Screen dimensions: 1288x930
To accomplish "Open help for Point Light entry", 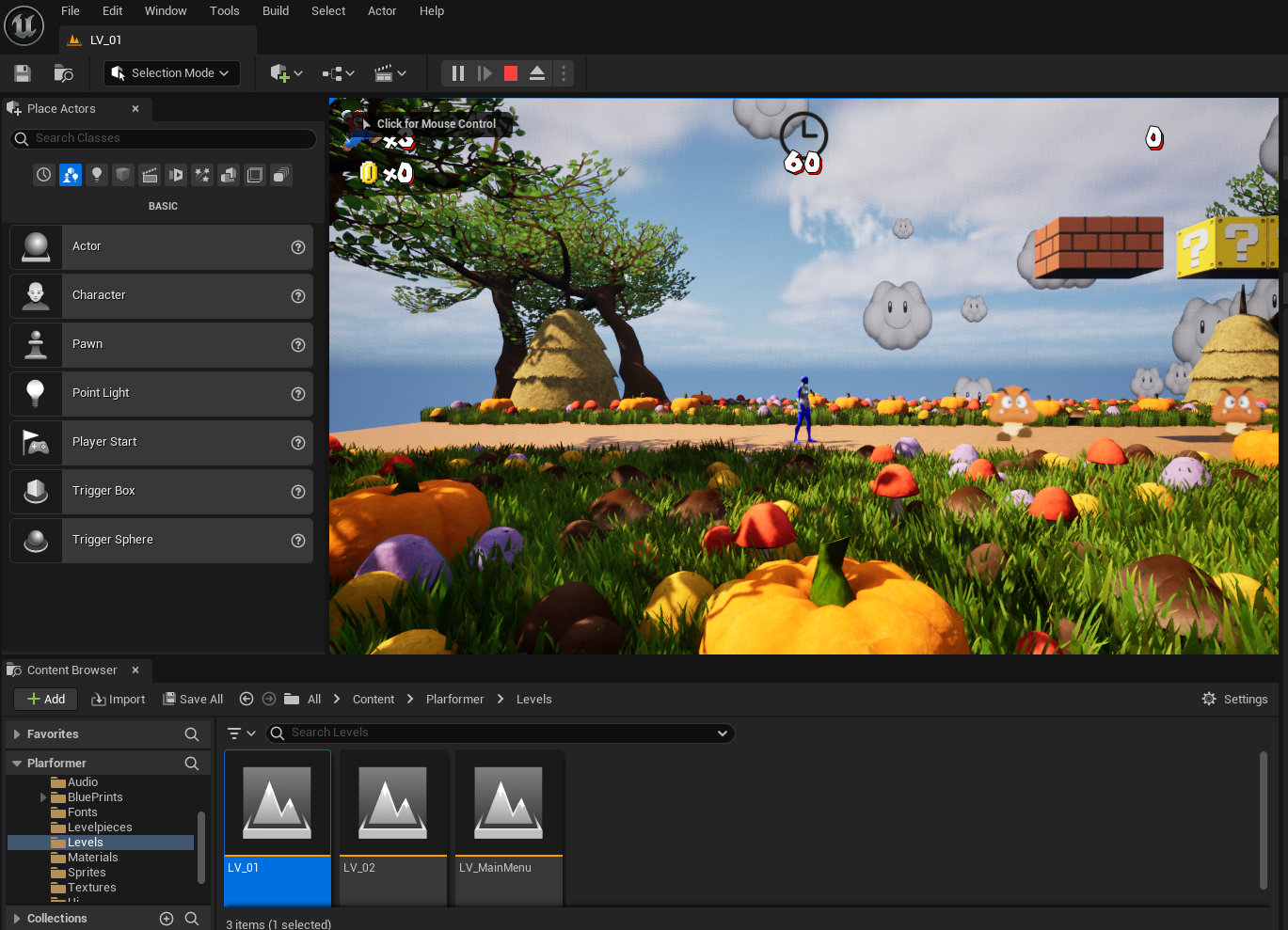I will (x=298, y=394).
